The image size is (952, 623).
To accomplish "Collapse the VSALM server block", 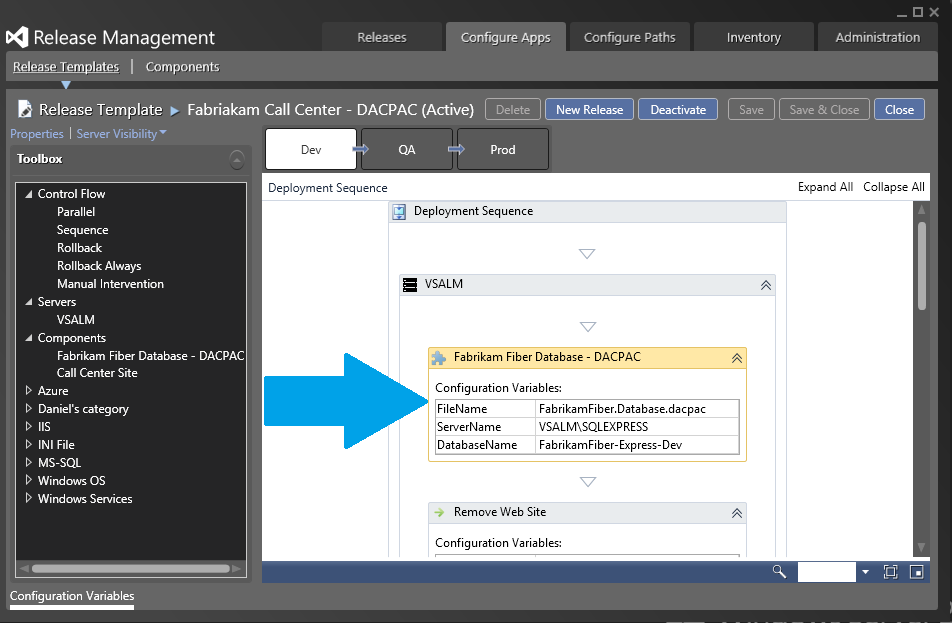I will point(766,285).
